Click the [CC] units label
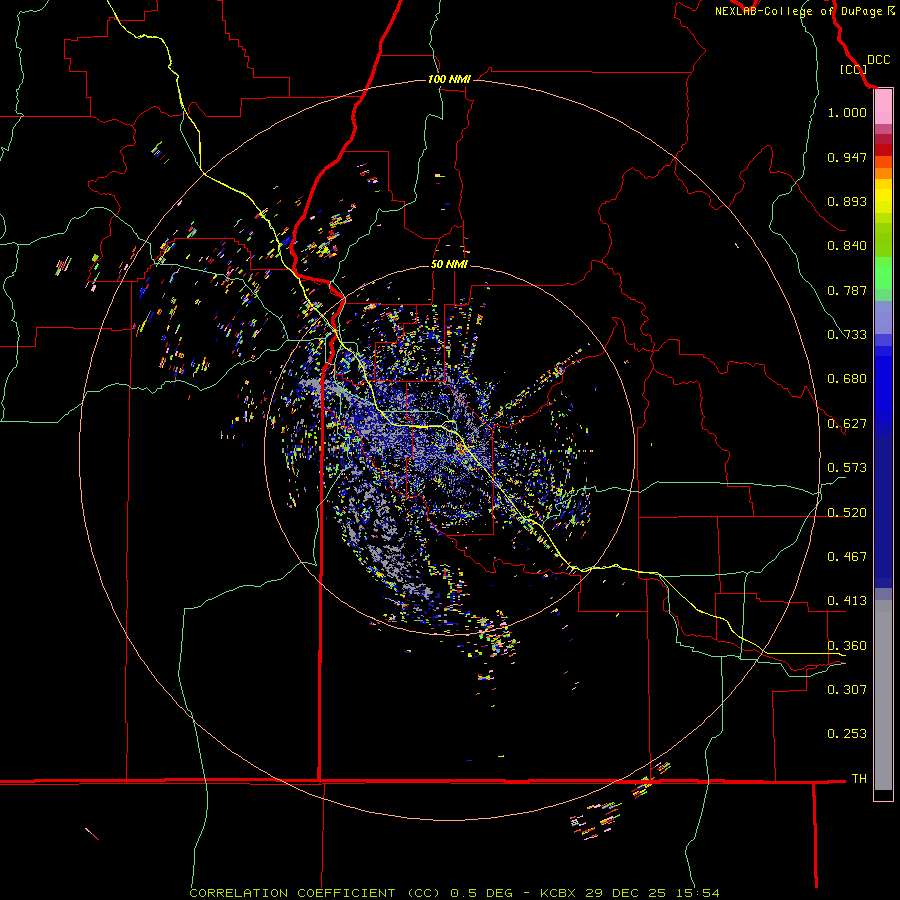The width and height of the screenshot is (900, 900). (x=853, y=69)
